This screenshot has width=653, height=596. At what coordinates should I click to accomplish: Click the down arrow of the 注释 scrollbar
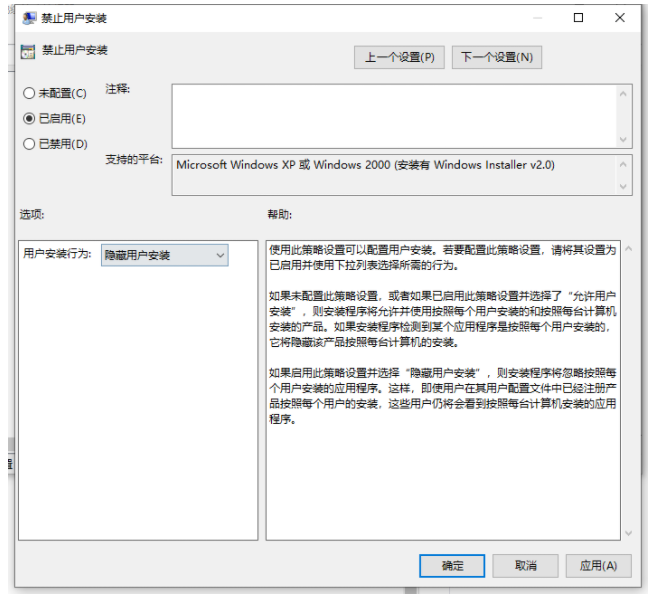[x=624, y=140]
